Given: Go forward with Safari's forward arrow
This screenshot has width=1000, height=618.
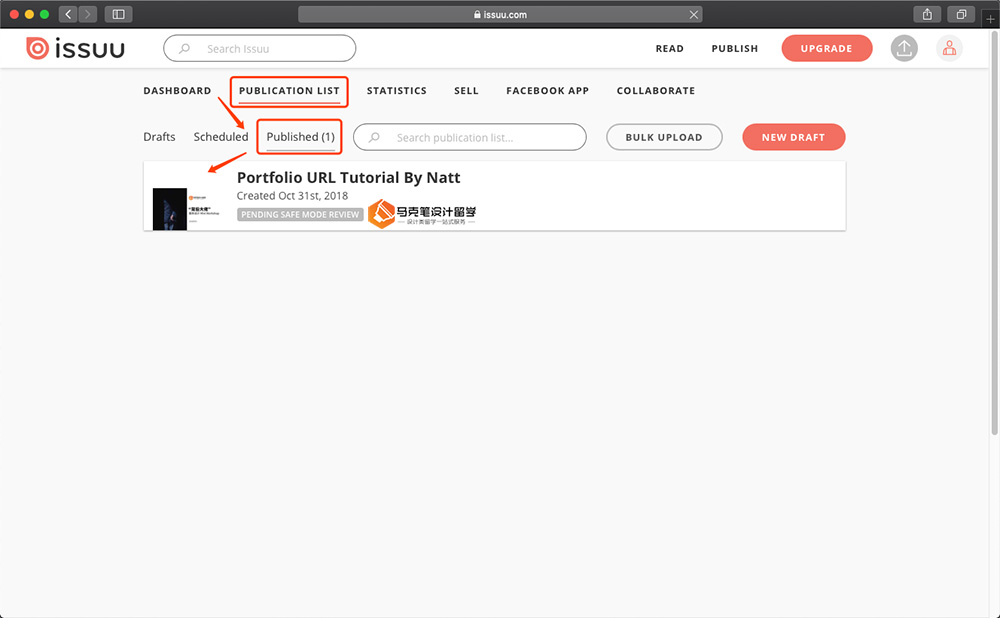Looking at the screenshot, I should click(x=87, y=14).
